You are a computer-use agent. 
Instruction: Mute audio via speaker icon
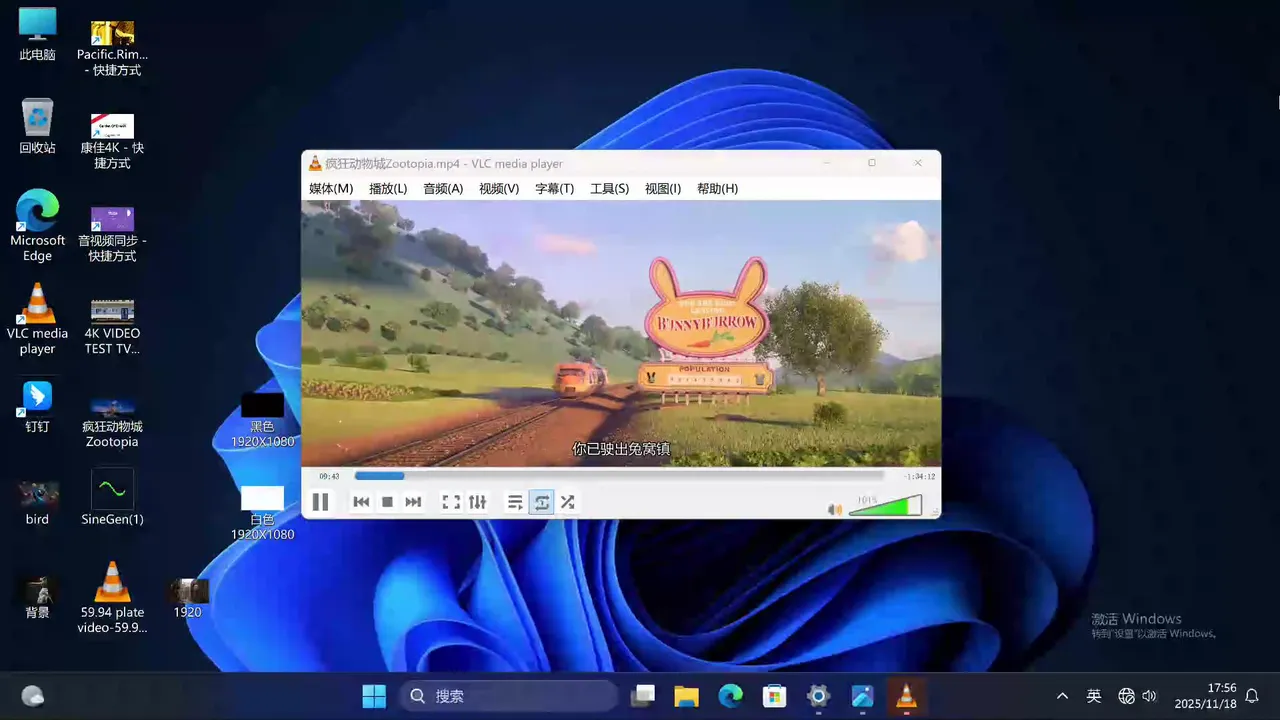point(835,509)
